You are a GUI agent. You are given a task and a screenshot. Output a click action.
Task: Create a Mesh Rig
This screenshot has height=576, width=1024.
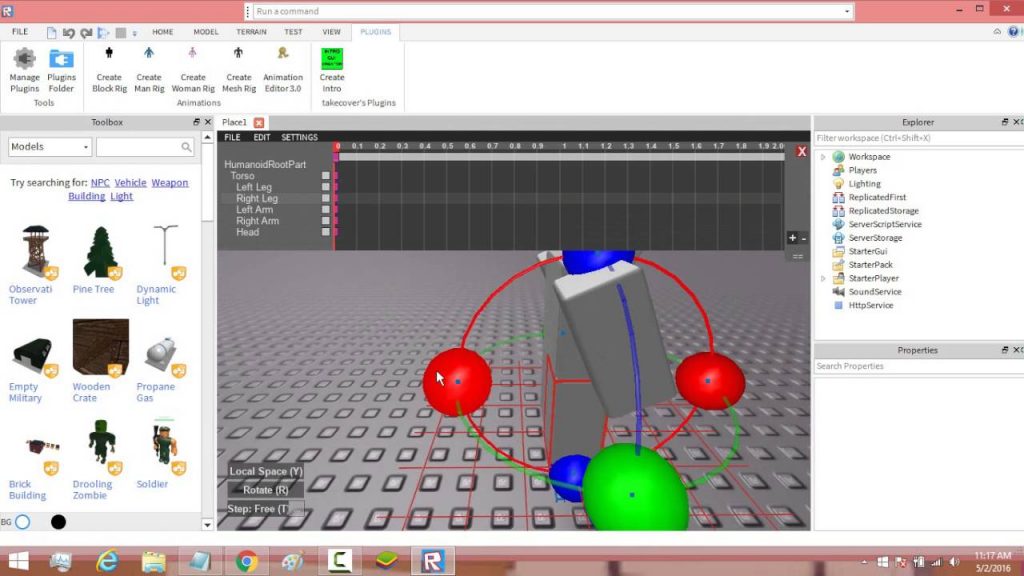pos(238,66)
